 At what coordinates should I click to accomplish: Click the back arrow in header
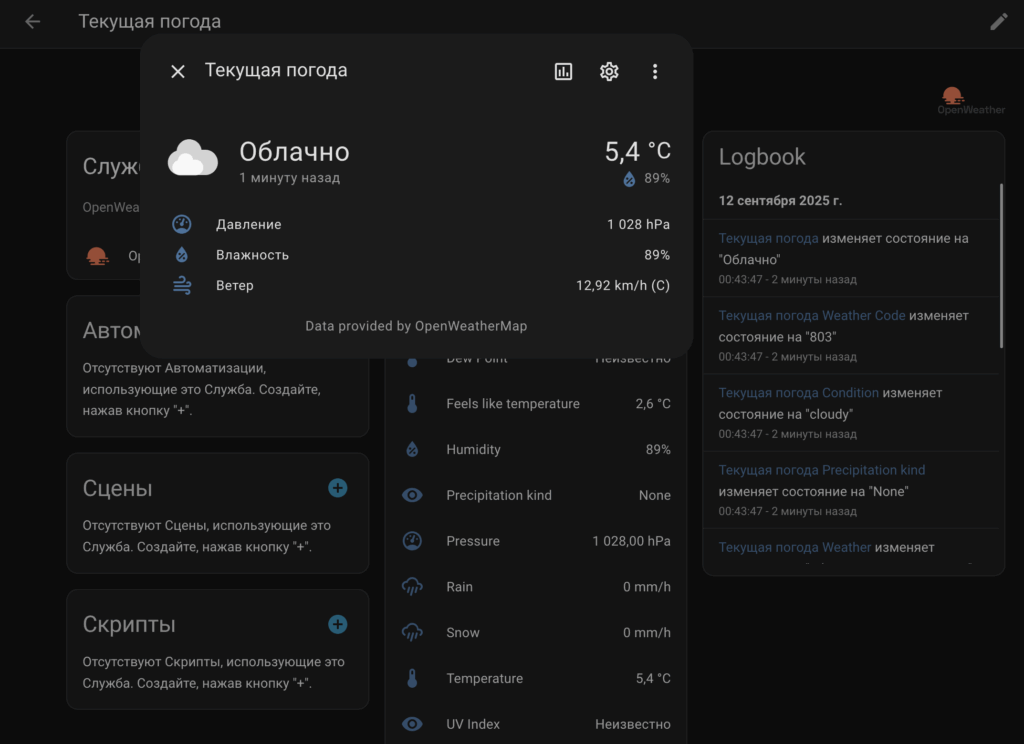tap(33, 22)
